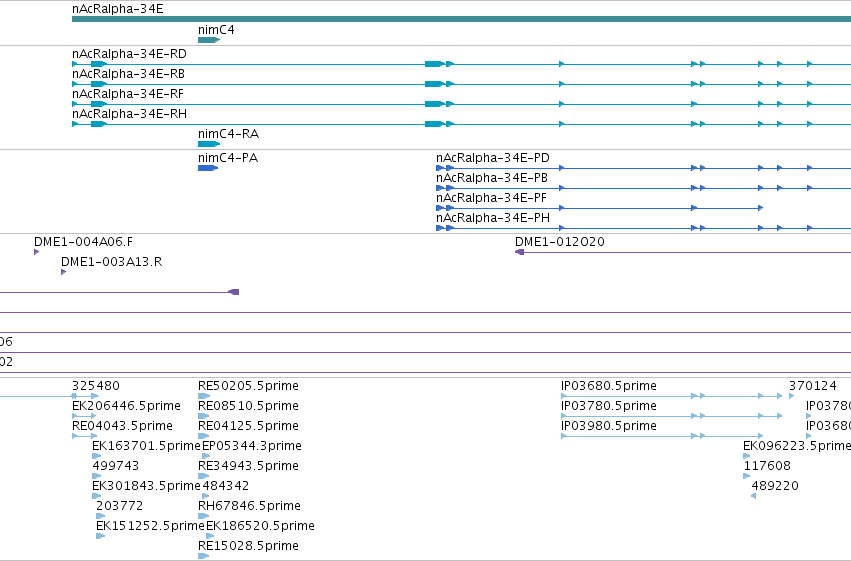Select EST feature 370124

(x=812, y=386)
